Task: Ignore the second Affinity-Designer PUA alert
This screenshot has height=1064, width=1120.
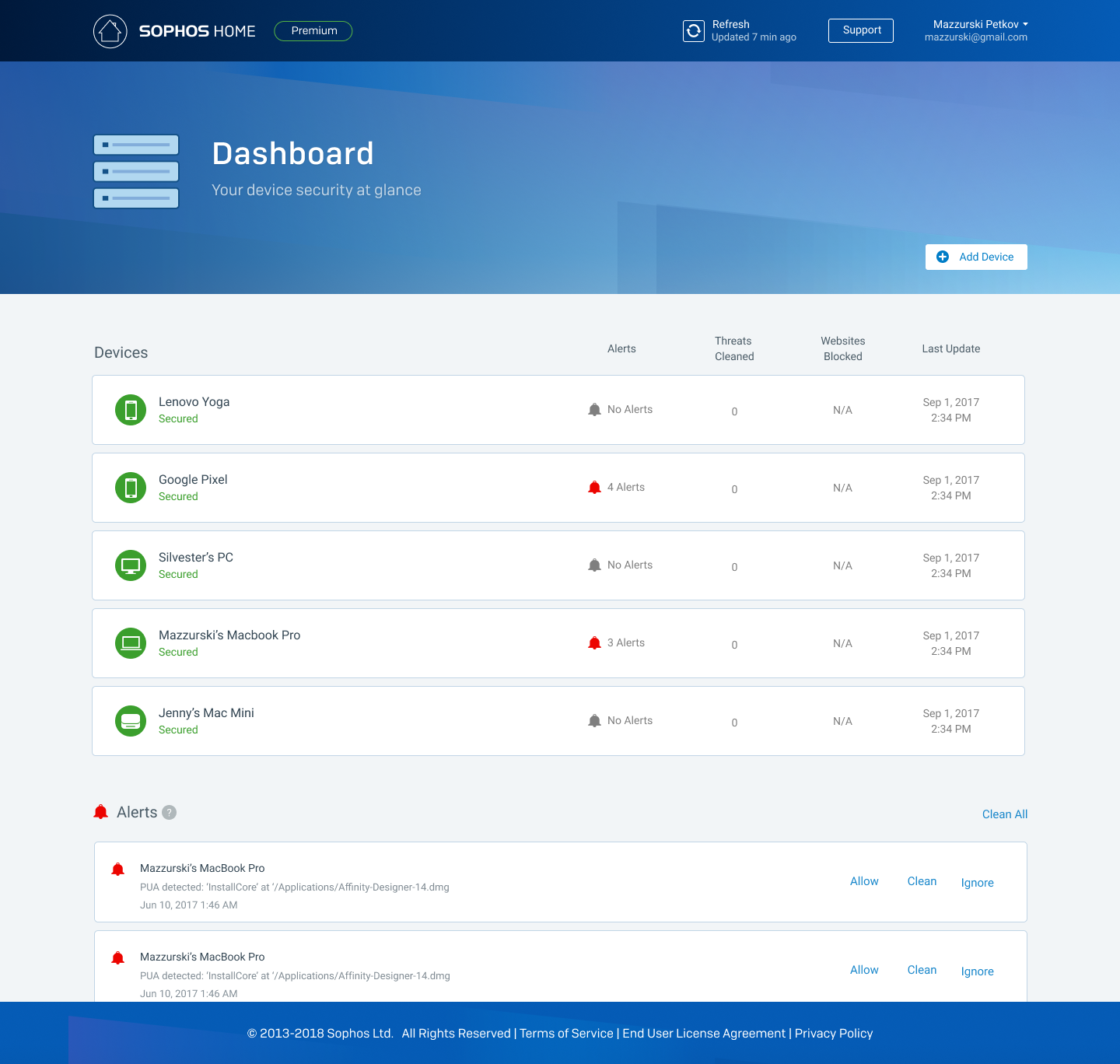Action: pos(977,971)
